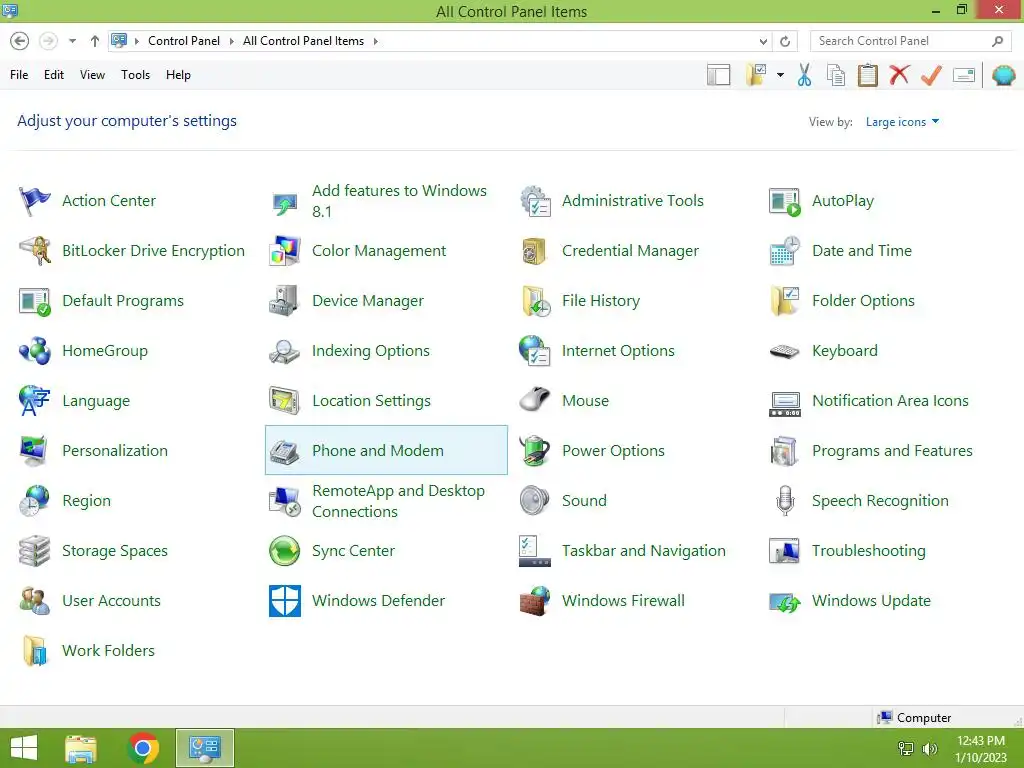Click the Windows Firewall brick-wall icon
Screen dimensions: 1024x768
[x=535, y=601]
